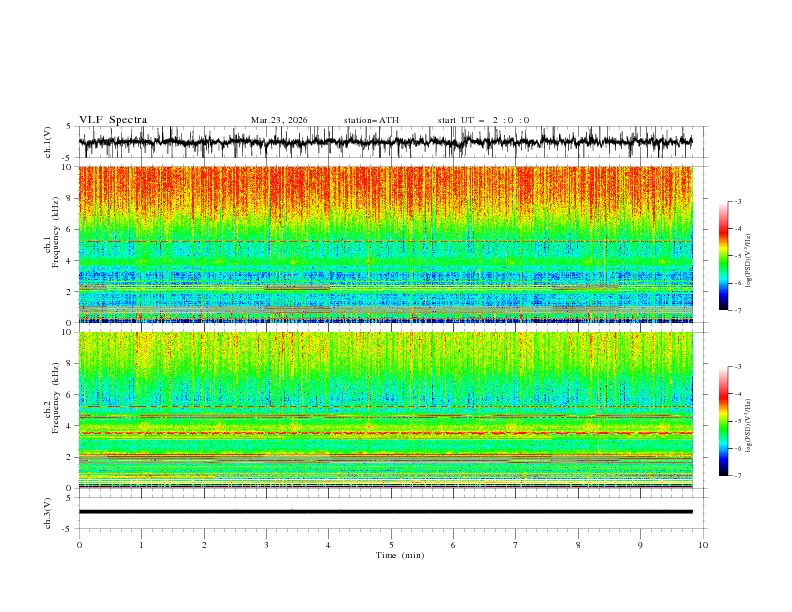Click time axis tick label '4'
The image size is (792, 612).
[328, 545]
